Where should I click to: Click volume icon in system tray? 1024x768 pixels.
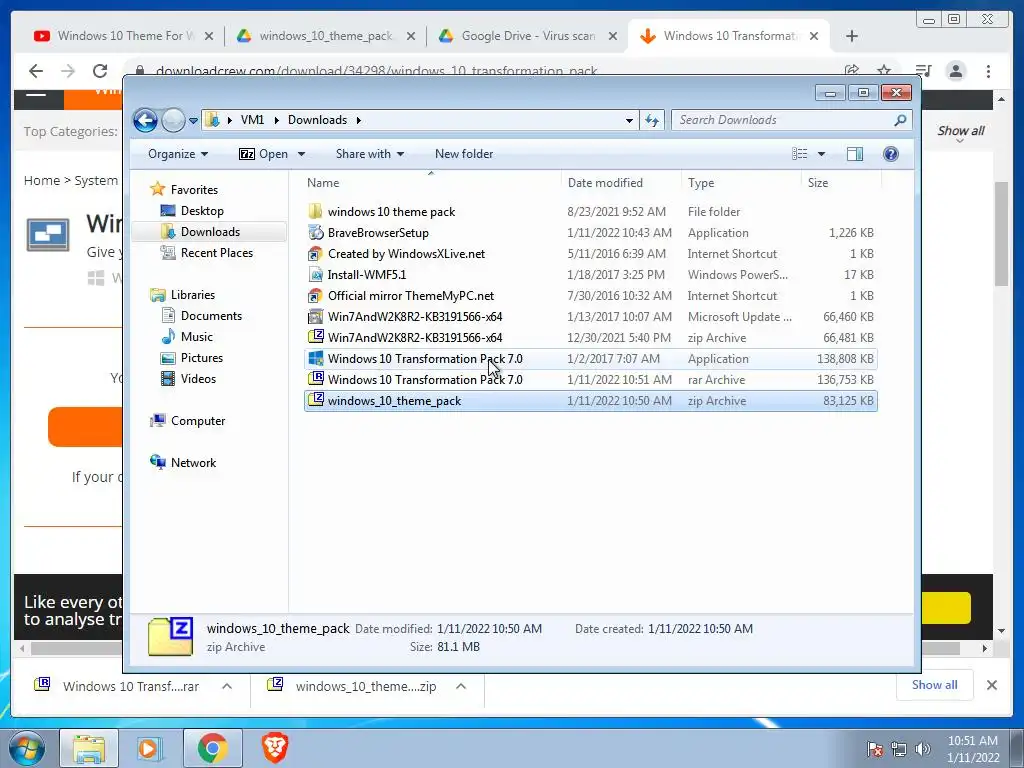coord(923,749)
